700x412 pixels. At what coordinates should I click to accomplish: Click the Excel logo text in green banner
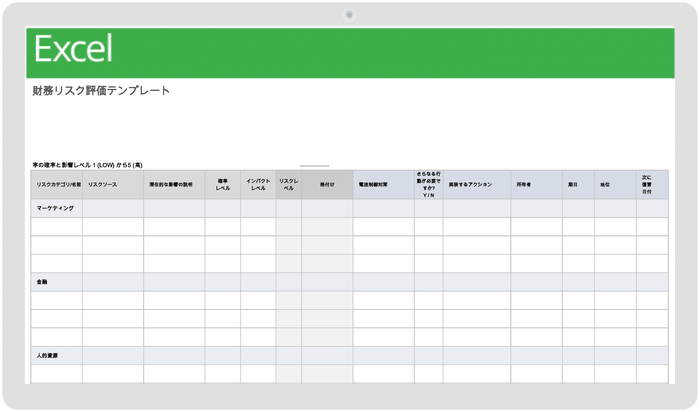click(x=73, y=48)
